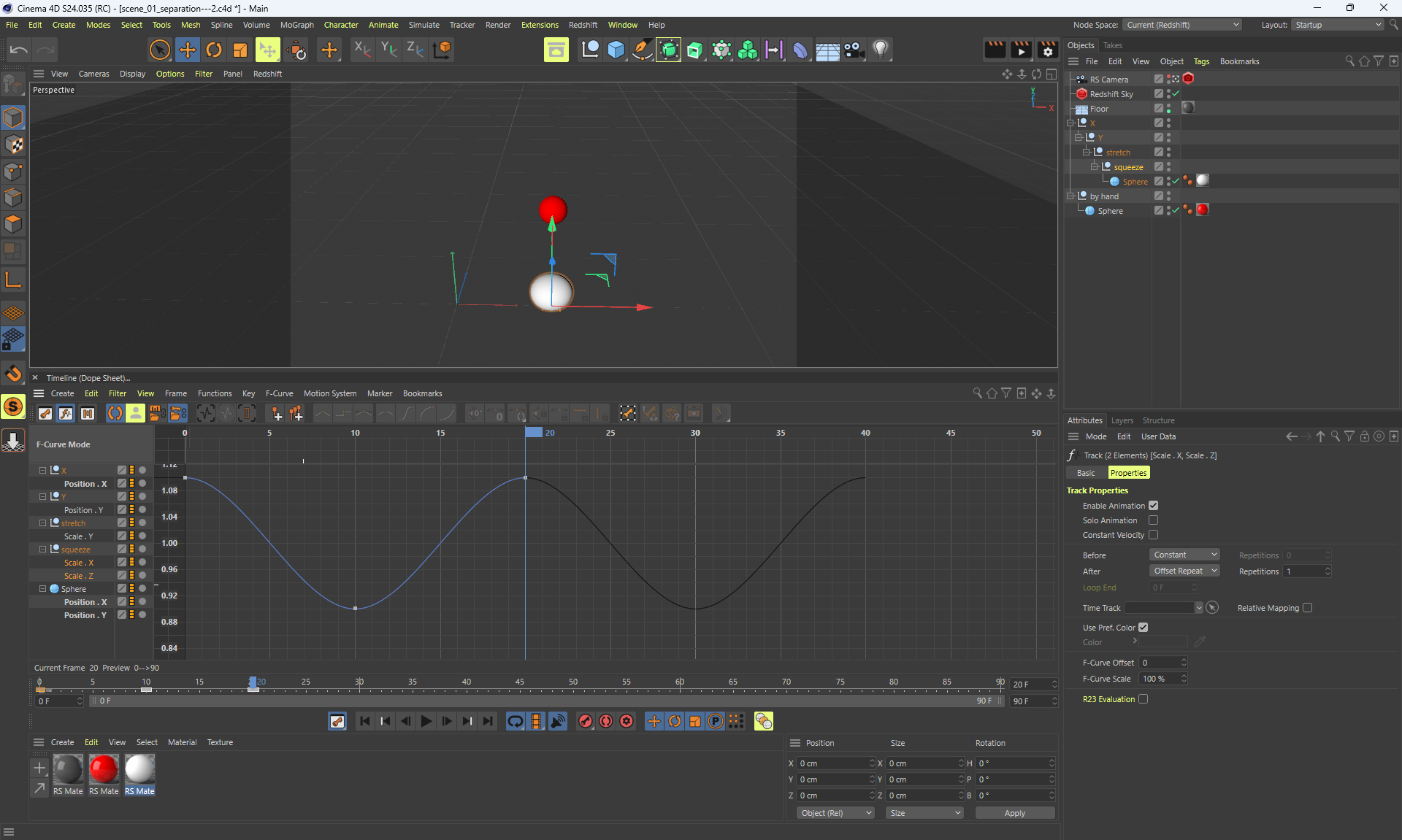Switch to the Basic tab
This screenshot has width=1402, height=840.
pos(1086,473)
